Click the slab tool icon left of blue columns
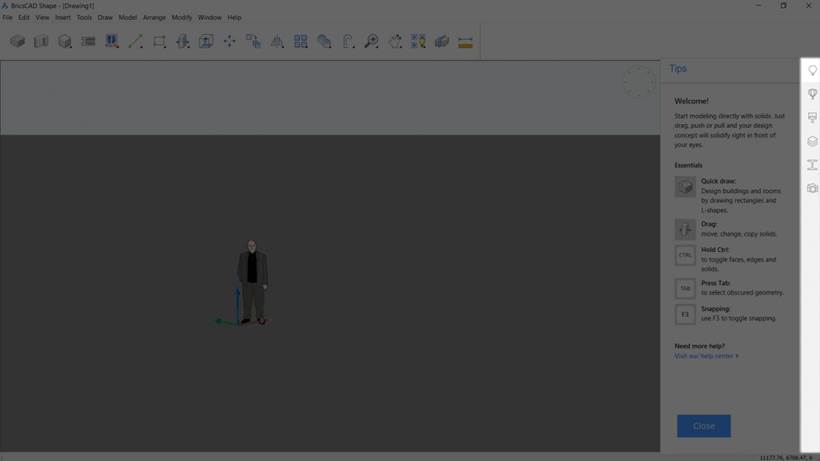 pos(88,41)
